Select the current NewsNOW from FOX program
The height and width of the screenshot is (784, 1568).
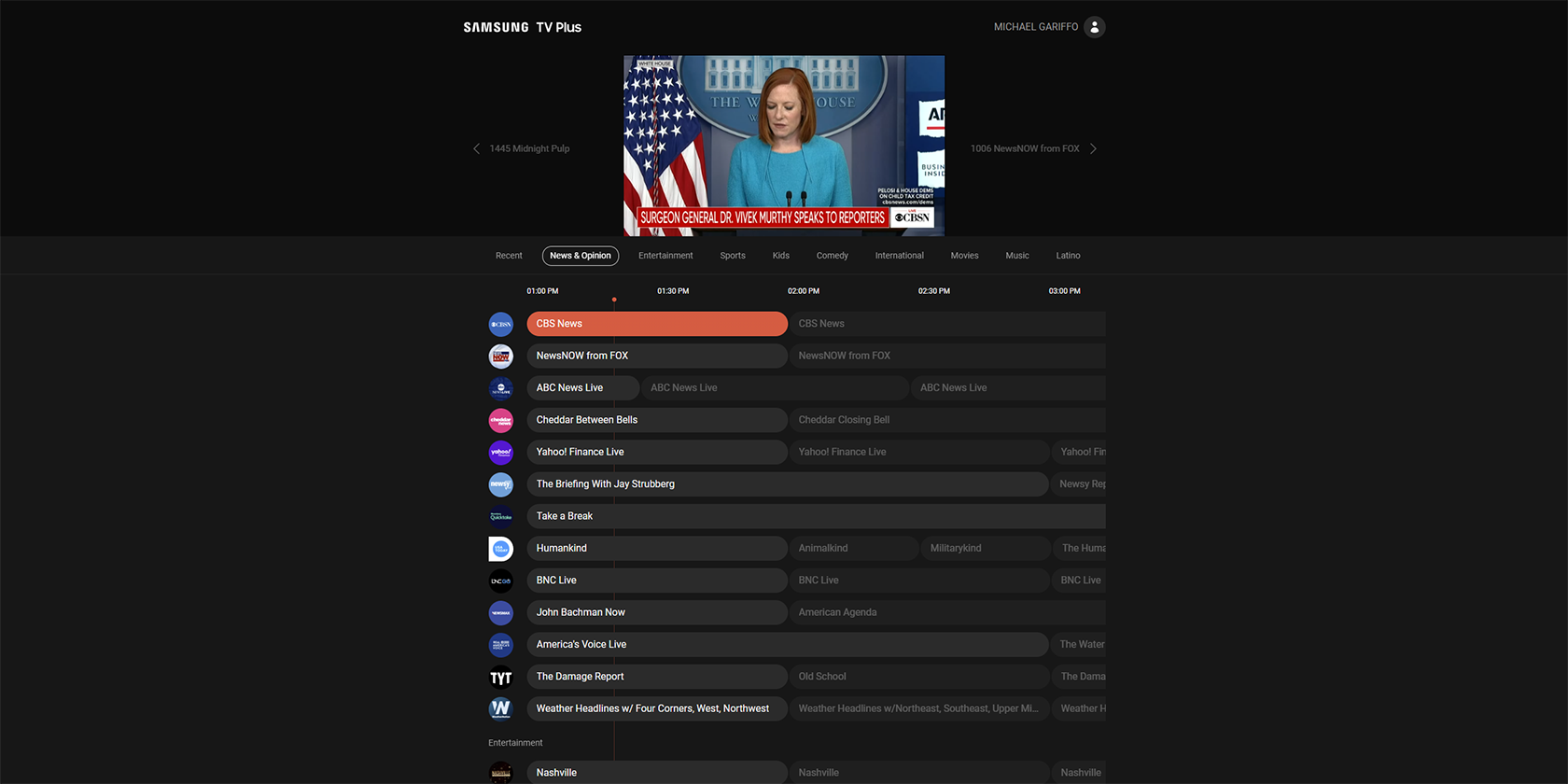point(657,356)
